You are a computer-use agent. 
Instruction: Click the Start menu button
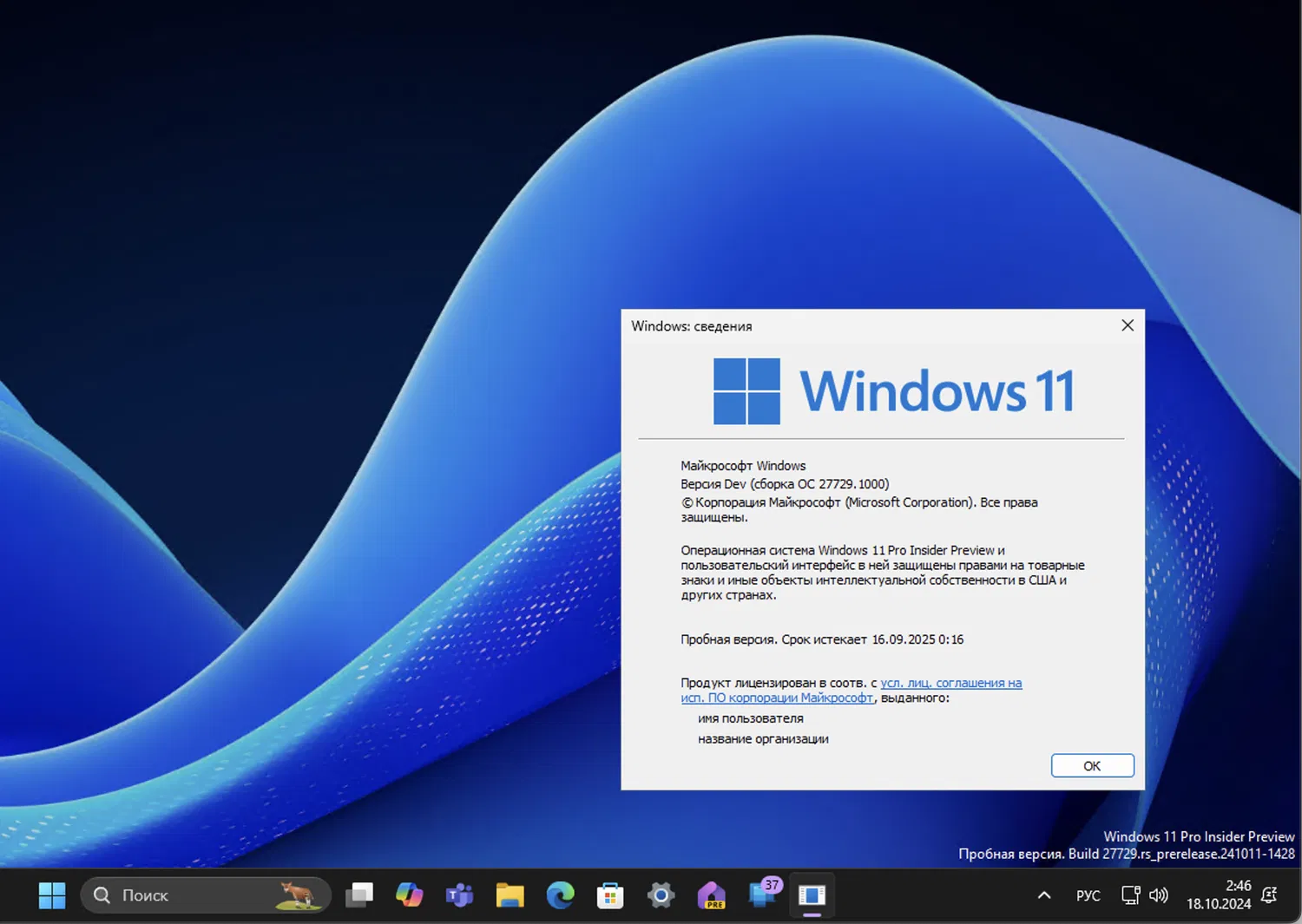click(52, 895)
